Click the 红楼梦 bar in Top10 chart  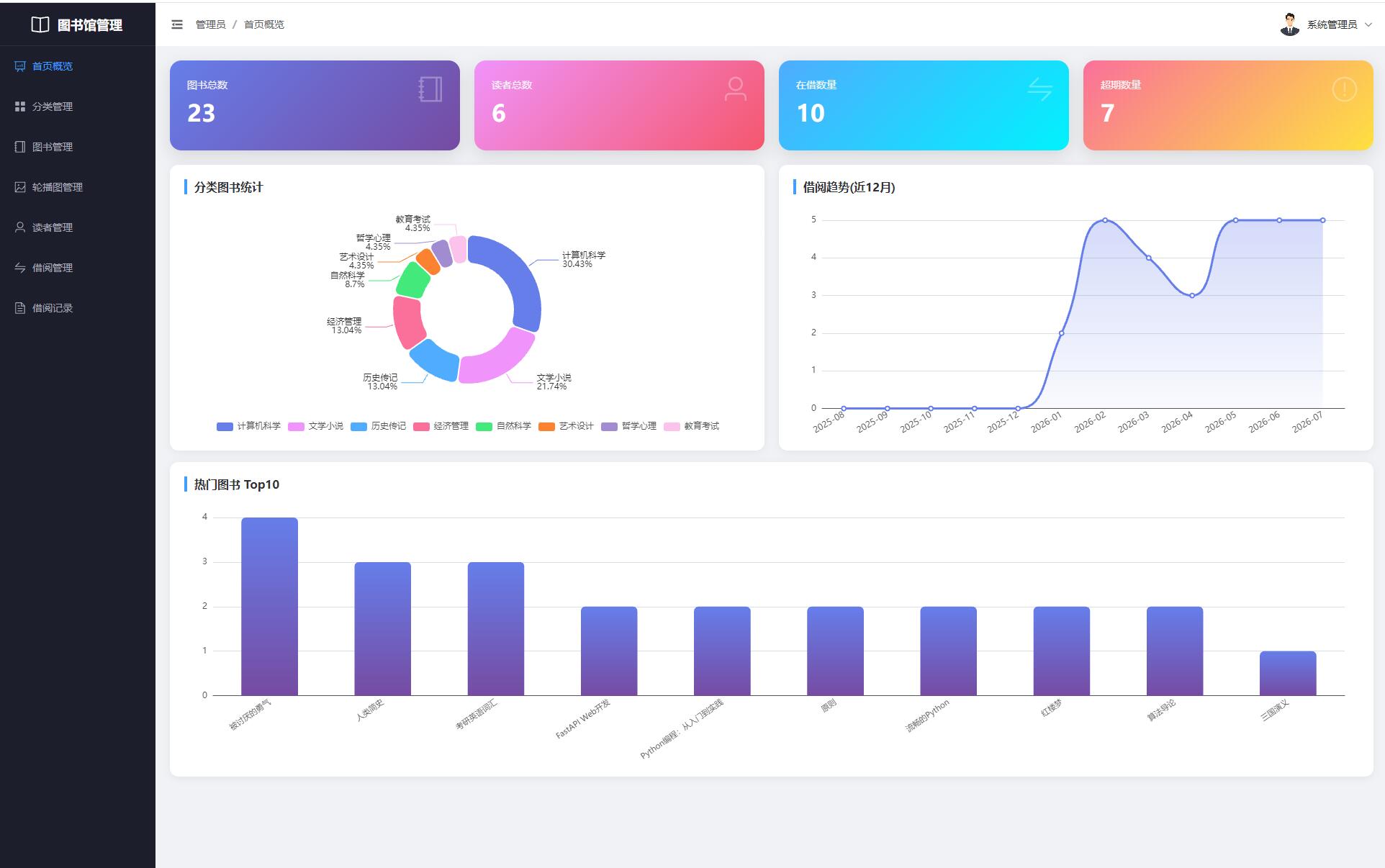[1062, 651]
